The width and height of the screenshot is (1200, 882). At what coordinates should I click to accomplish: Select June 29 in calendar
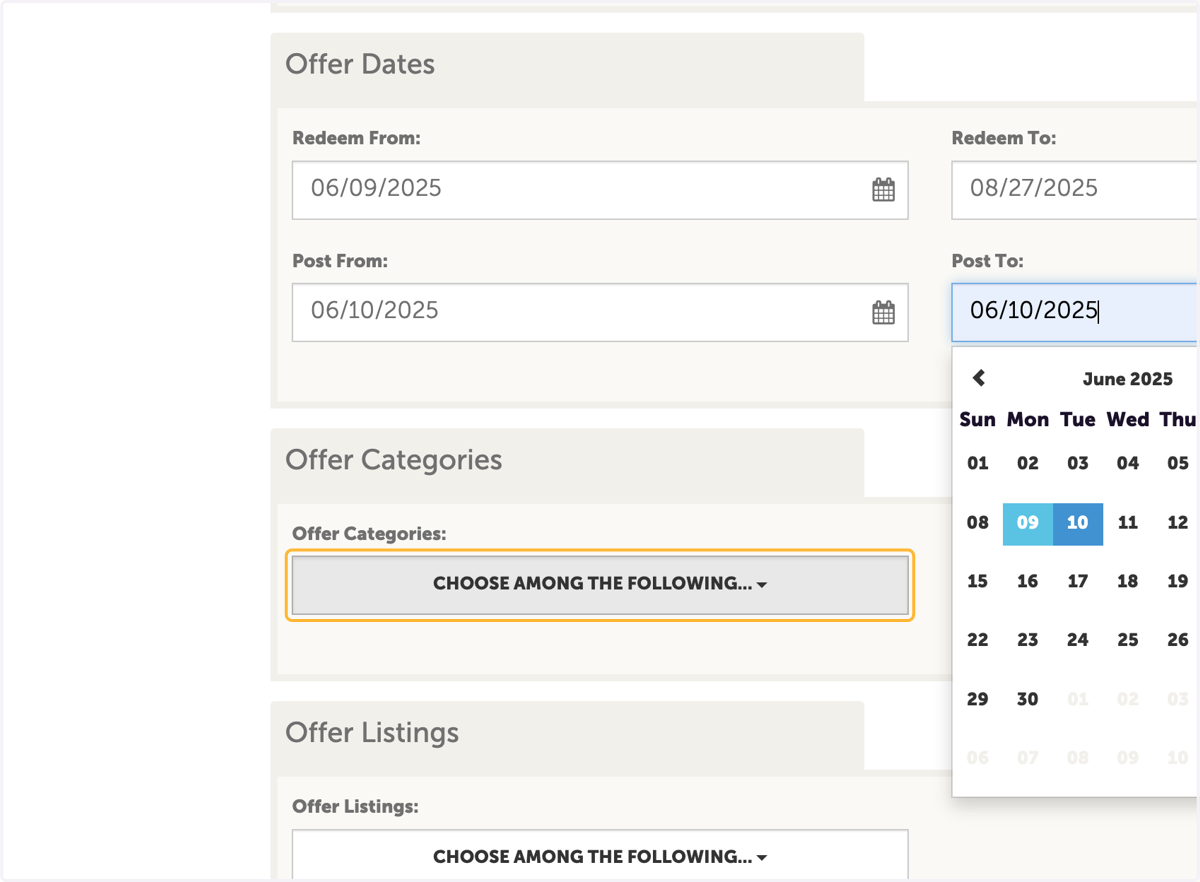pos(978,699)
